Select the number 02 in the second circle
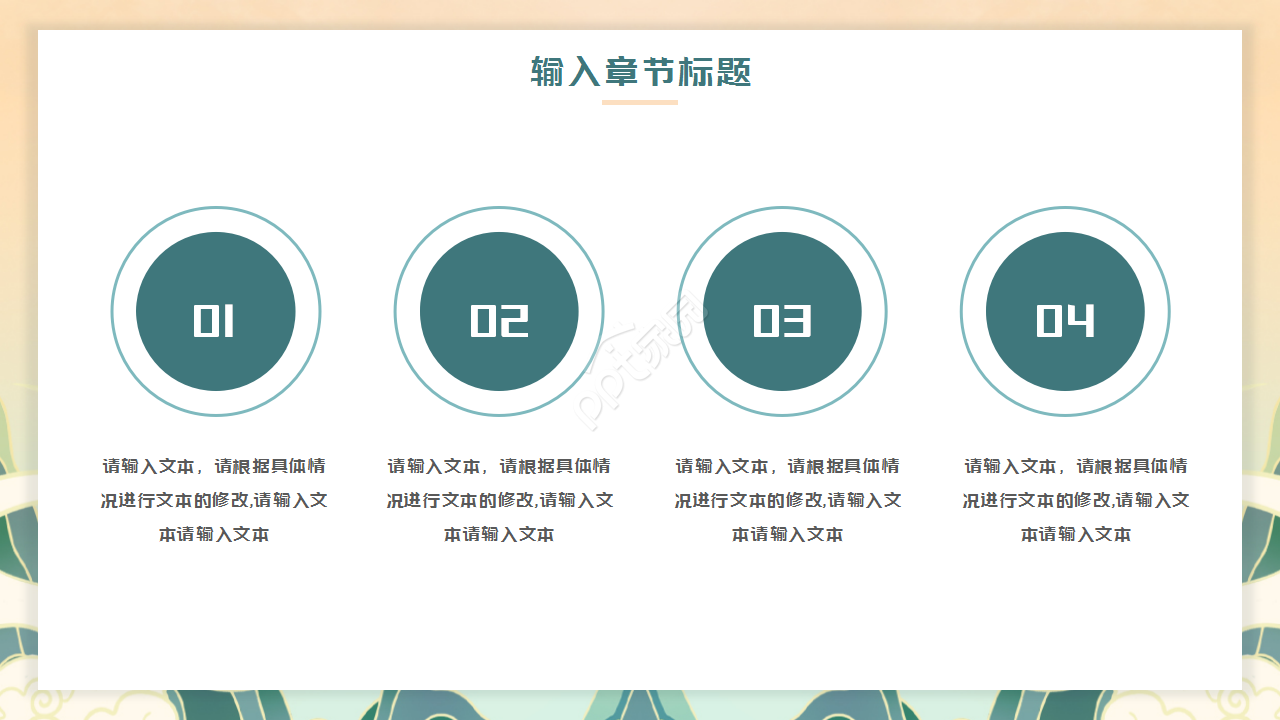 click(499, 321)
